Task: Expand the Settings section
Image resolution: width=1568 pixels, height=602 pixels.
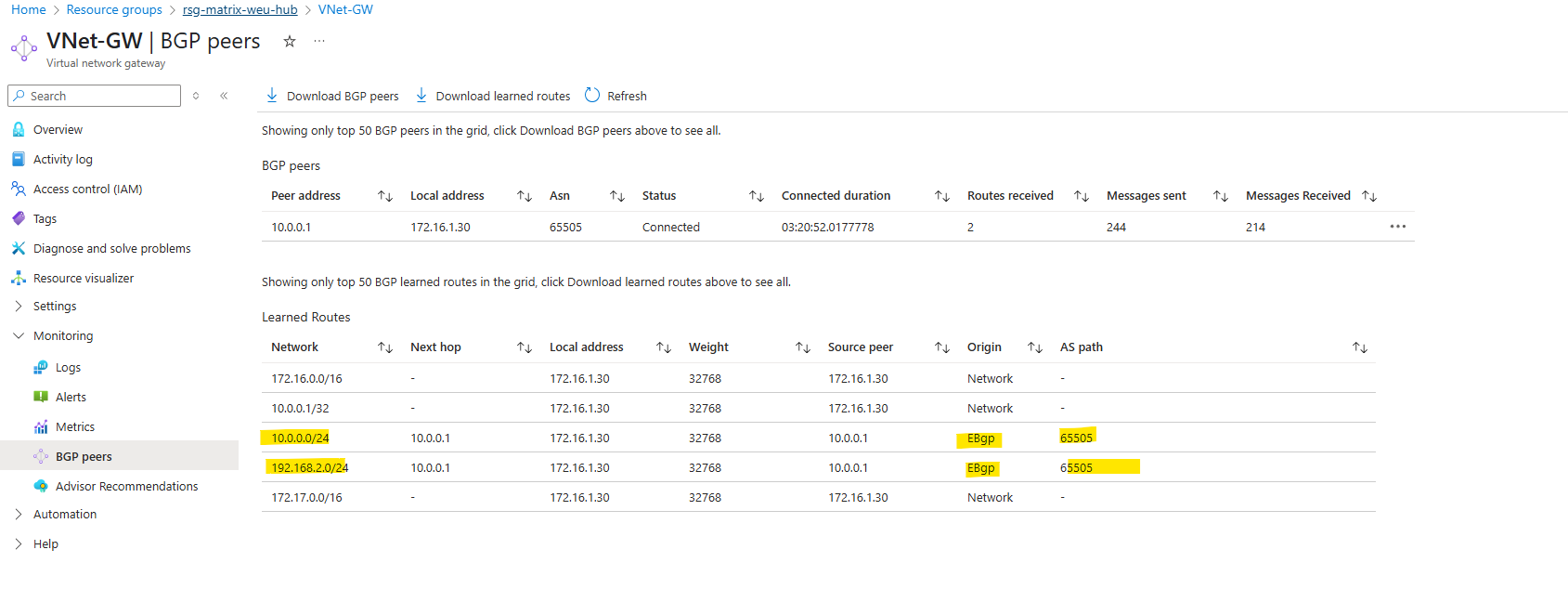Action: 19,306
